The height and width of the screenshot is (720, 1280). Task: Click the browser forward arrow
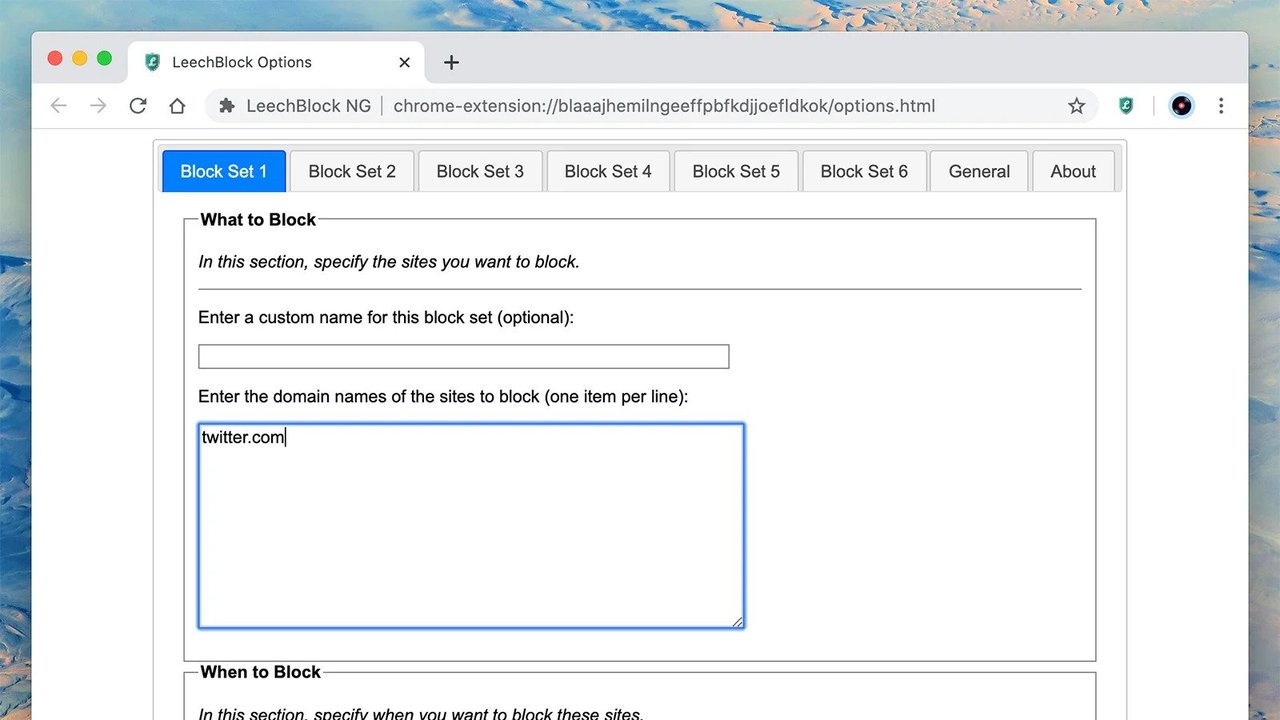point(98,106)
